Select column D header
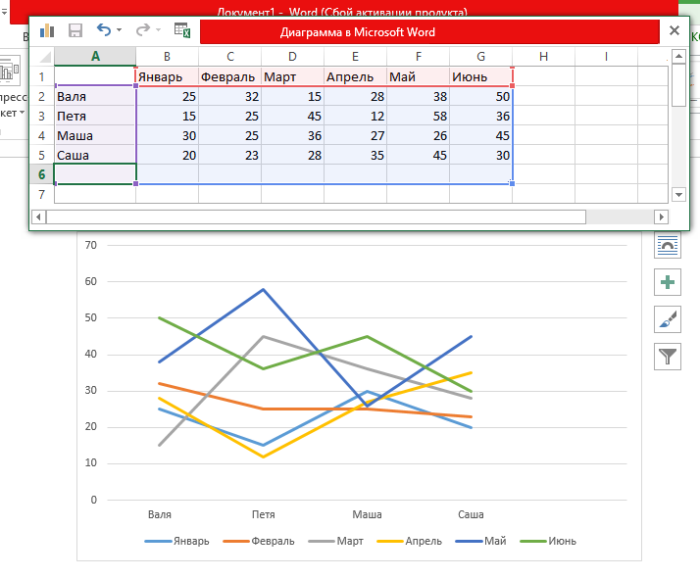Image resolution: width=700 pixels, height=578 pixels. point(292,57)
